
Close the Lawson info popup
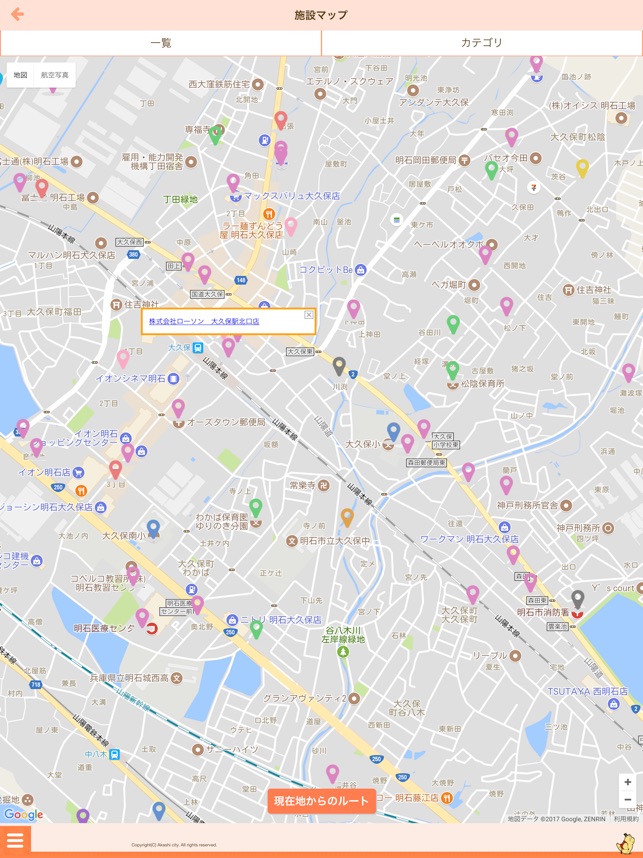click(309, 315)
